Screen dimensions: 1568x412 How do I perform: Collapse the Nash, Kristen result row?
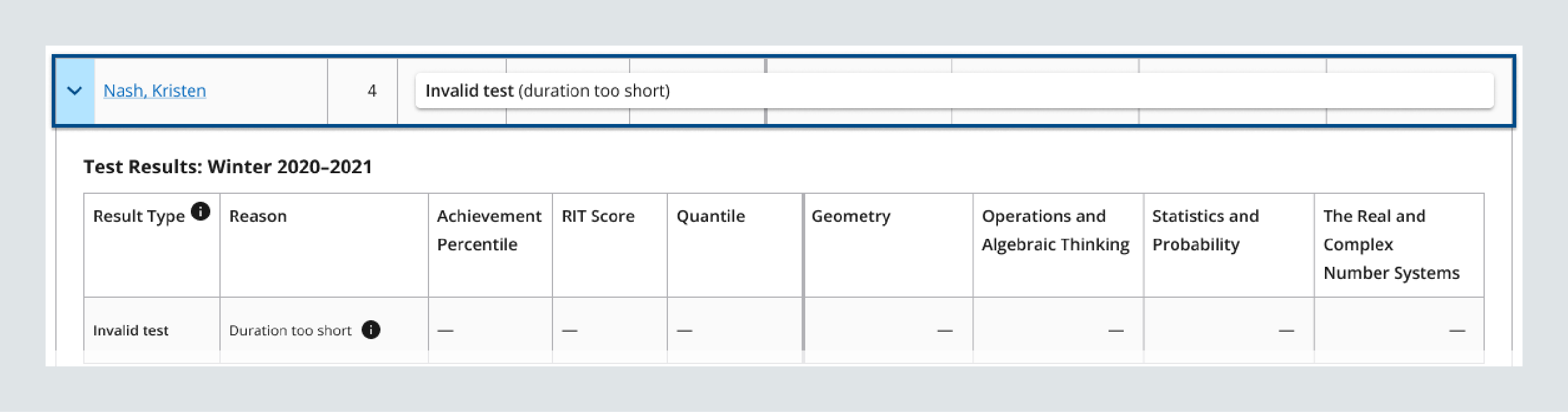point(75,90)
